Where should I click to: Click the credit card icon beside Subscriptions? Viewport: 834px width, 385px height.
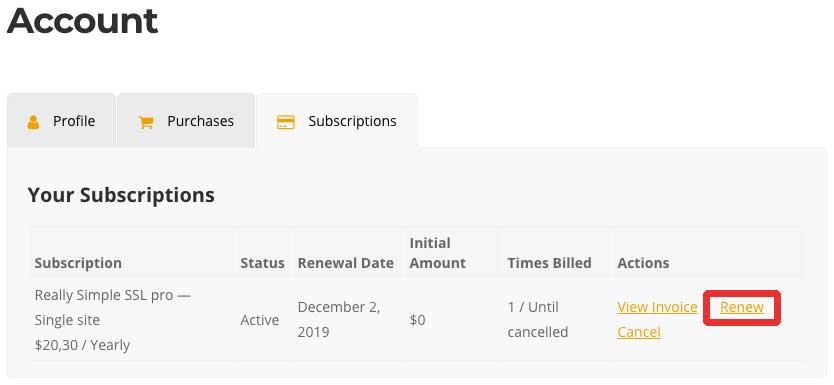(286, 122)
